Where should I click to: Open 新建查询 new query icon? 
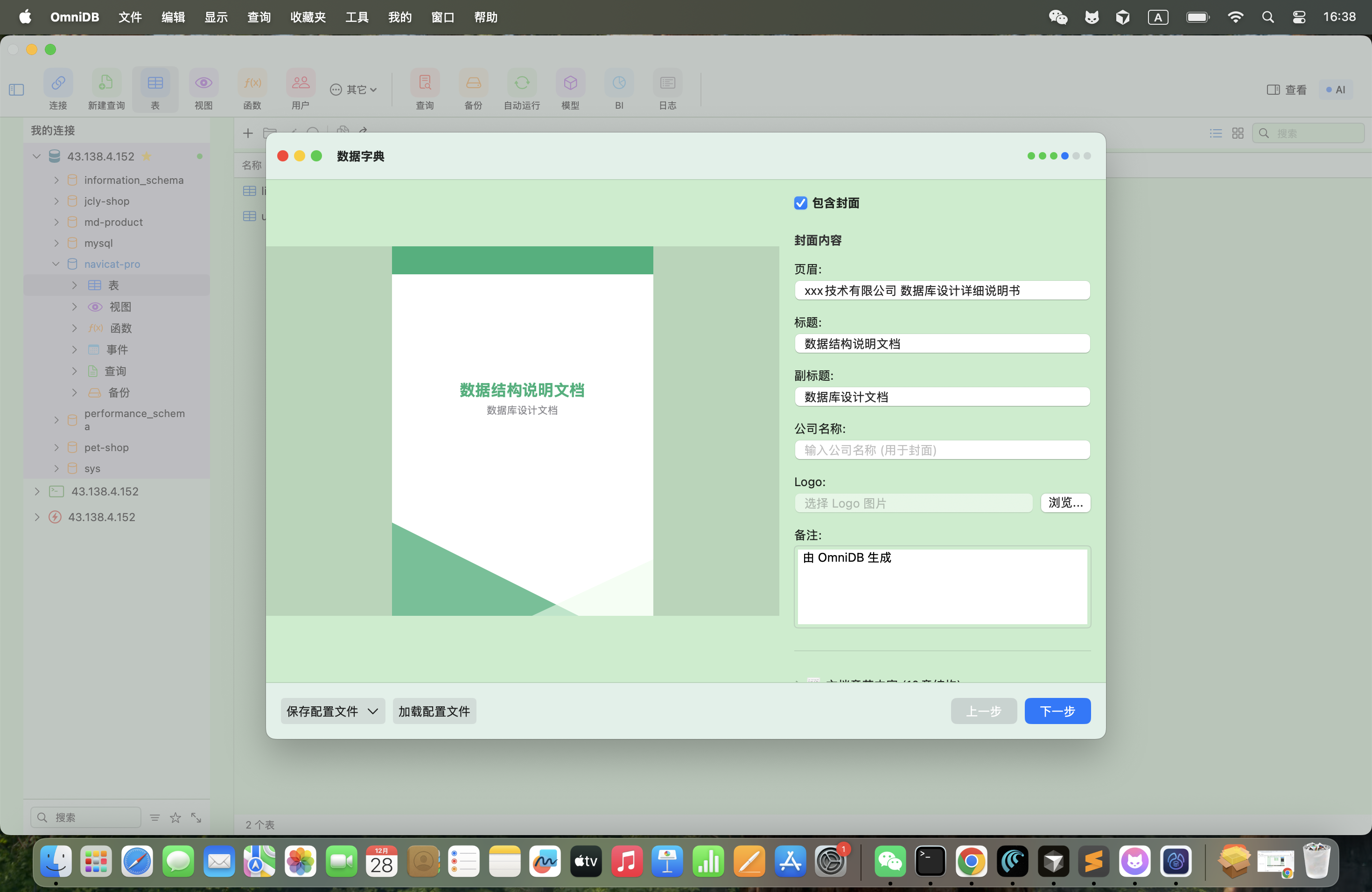[106, 84]
